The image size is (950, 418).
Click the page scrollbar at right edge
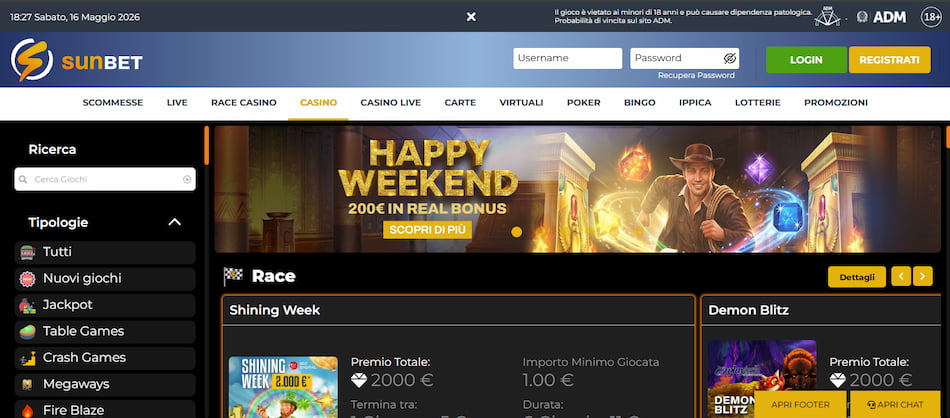pos(947,138)
